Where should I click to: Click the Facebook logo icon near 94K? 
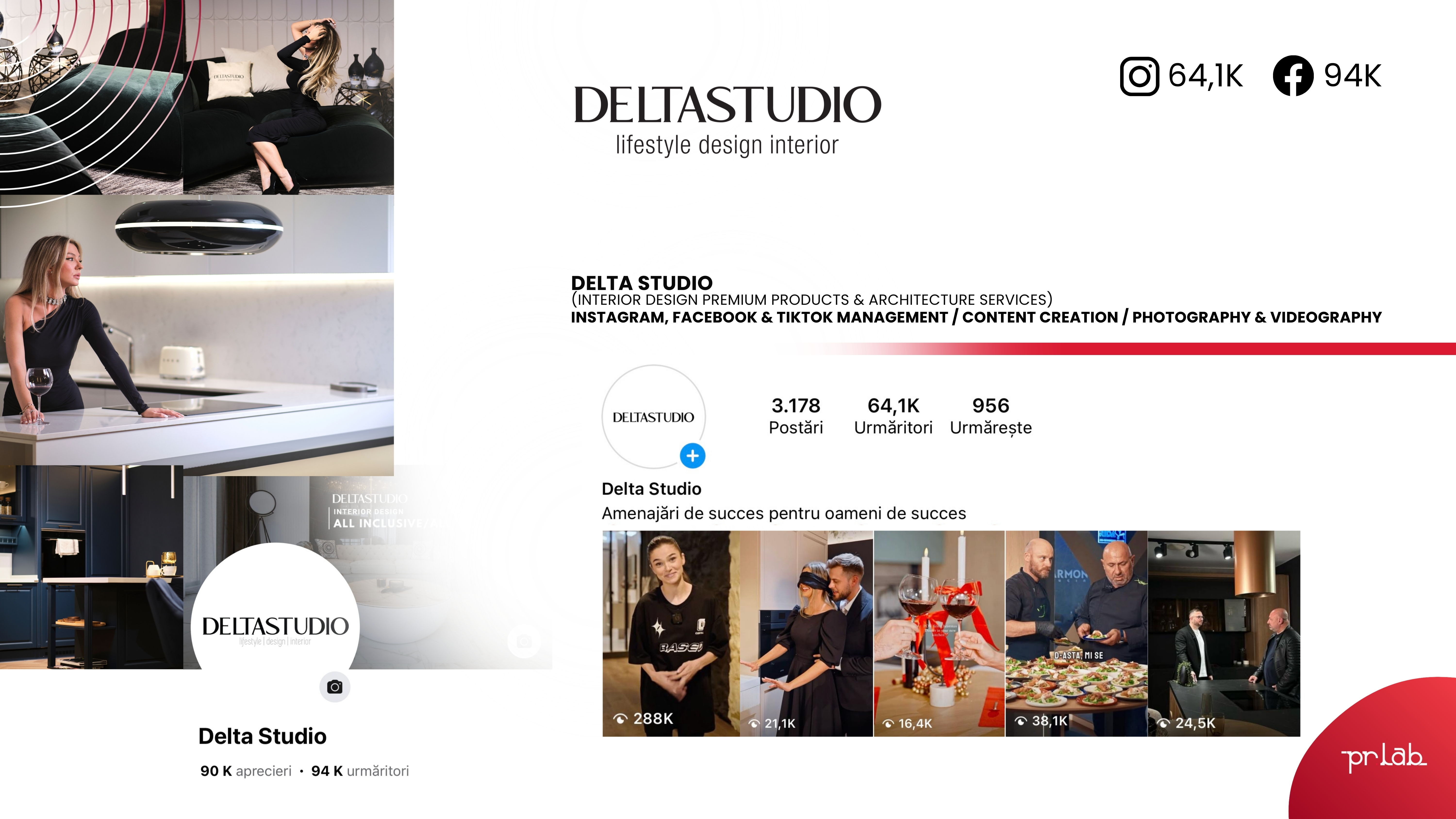click(x=1293, y=76)
